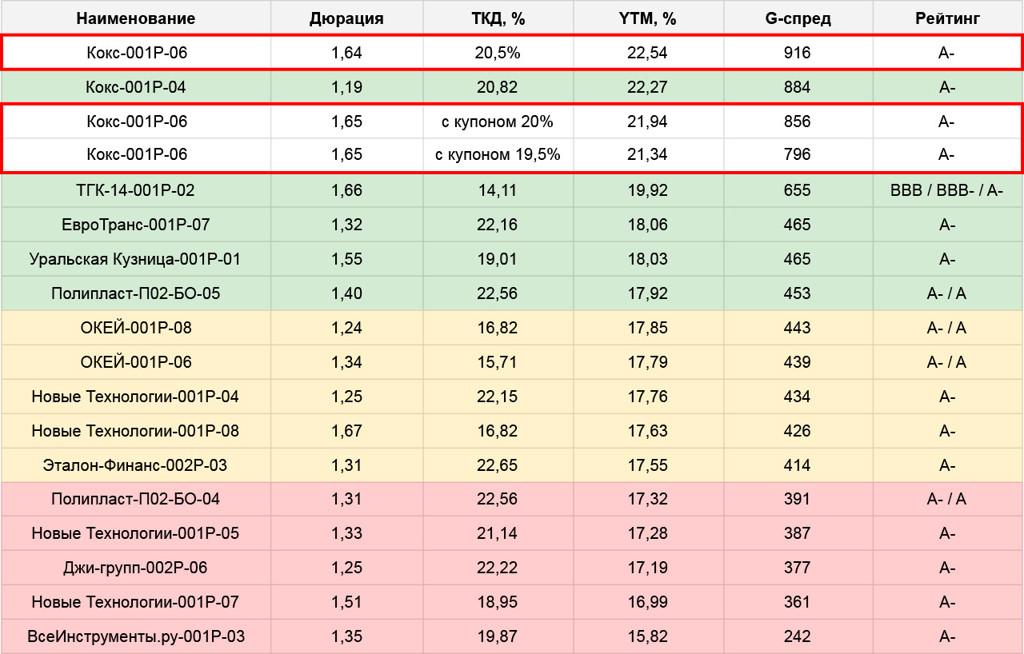The width and height of the screenshot is (1024, 654).
Task: Click the Эталон-Финанс-002Р-03 name cell
Action: click(136, 465)
